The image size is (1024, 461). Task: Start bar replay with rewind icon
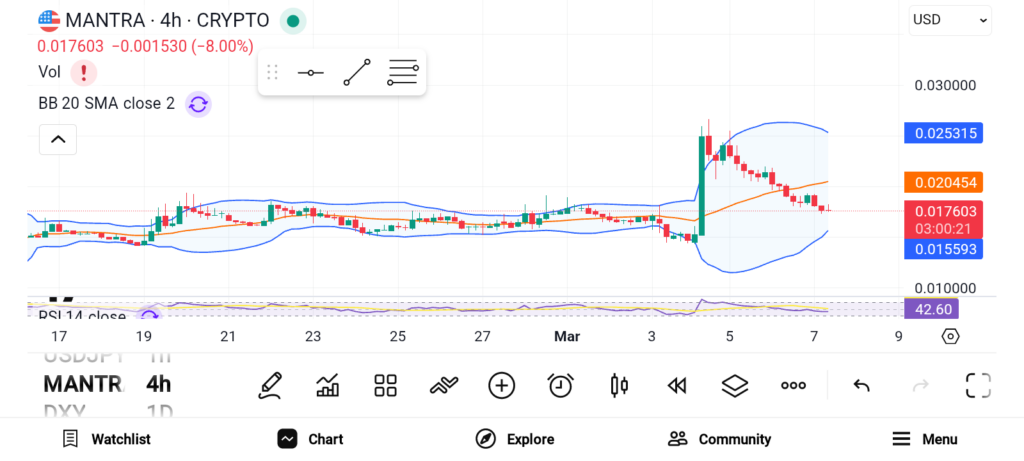tap(677, 386)
